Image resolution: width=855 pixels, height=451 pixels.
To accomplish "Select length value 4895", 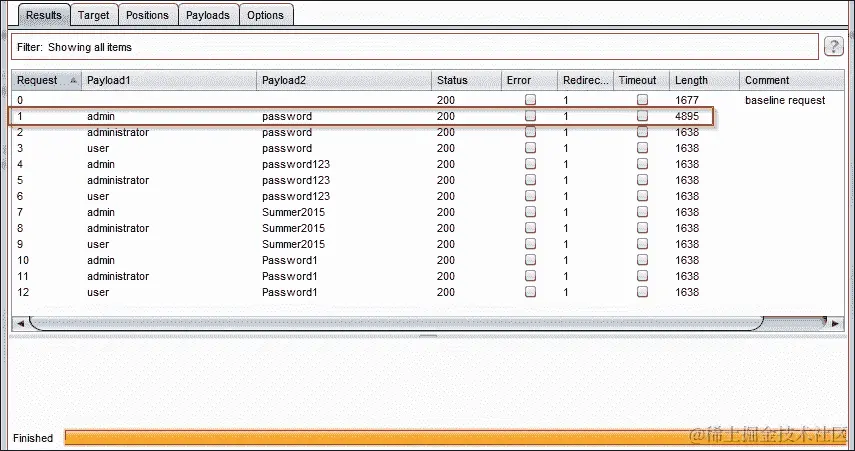I will [x=687, y=116].
